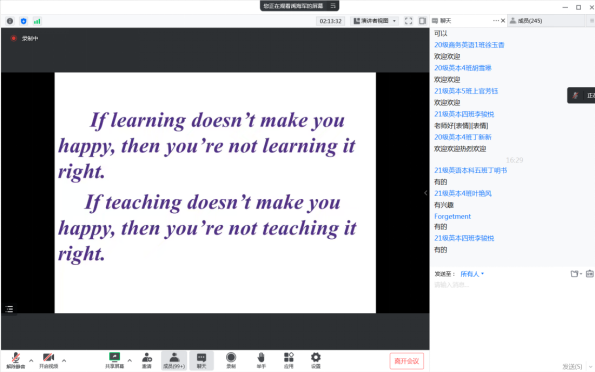Enter fullscreen mode icon
This screenshot has width=595, height=372.
tap(408, 21)
